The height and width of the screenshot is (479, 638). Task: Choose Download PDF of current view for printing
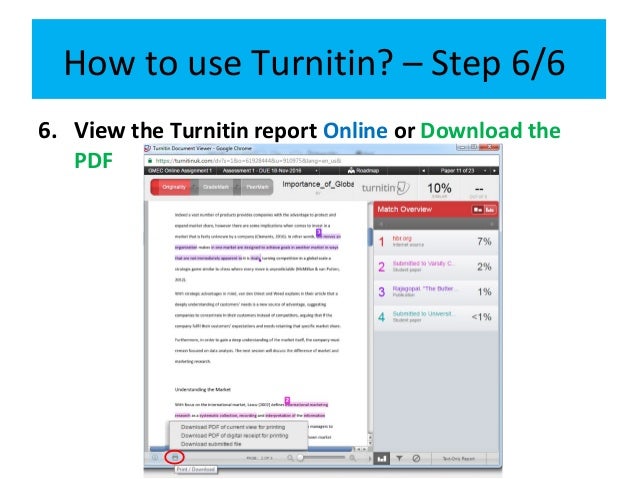coord(233,427)
